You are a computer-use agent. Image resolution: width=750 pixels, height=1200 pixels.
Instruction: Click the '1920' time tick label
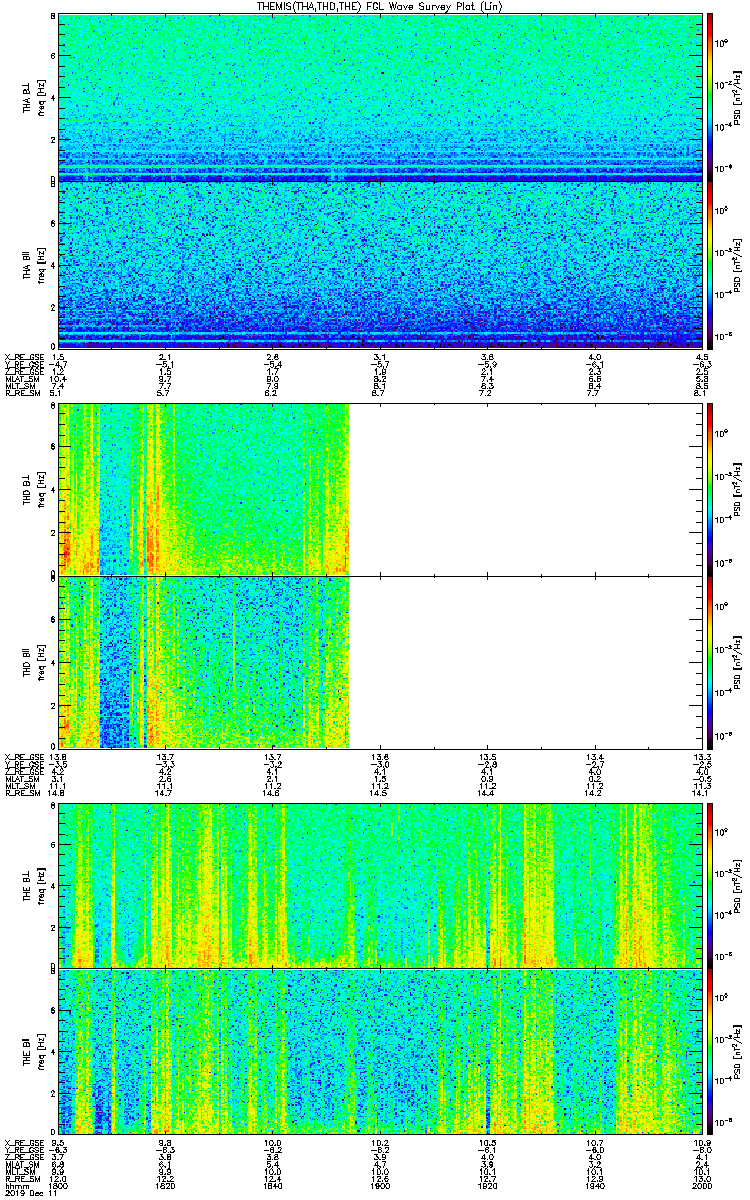coord(488,1185)
